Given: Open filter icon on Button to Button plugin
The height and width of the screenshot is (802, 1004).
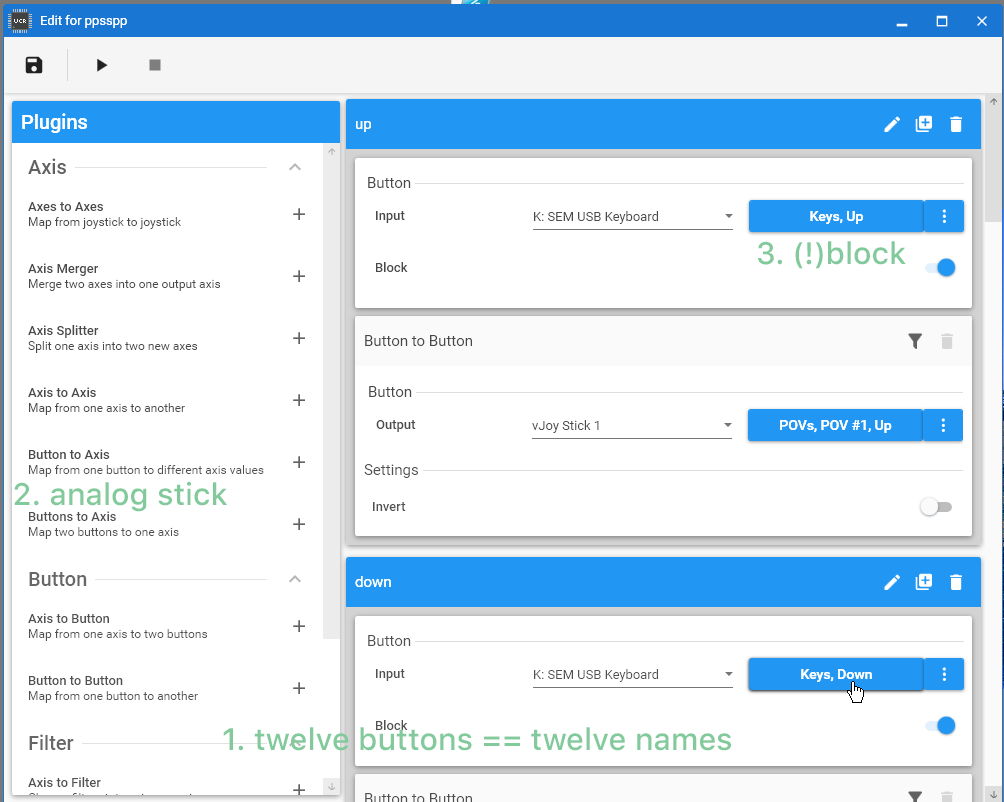Looking at the screenshot, I should pos(915,341).
